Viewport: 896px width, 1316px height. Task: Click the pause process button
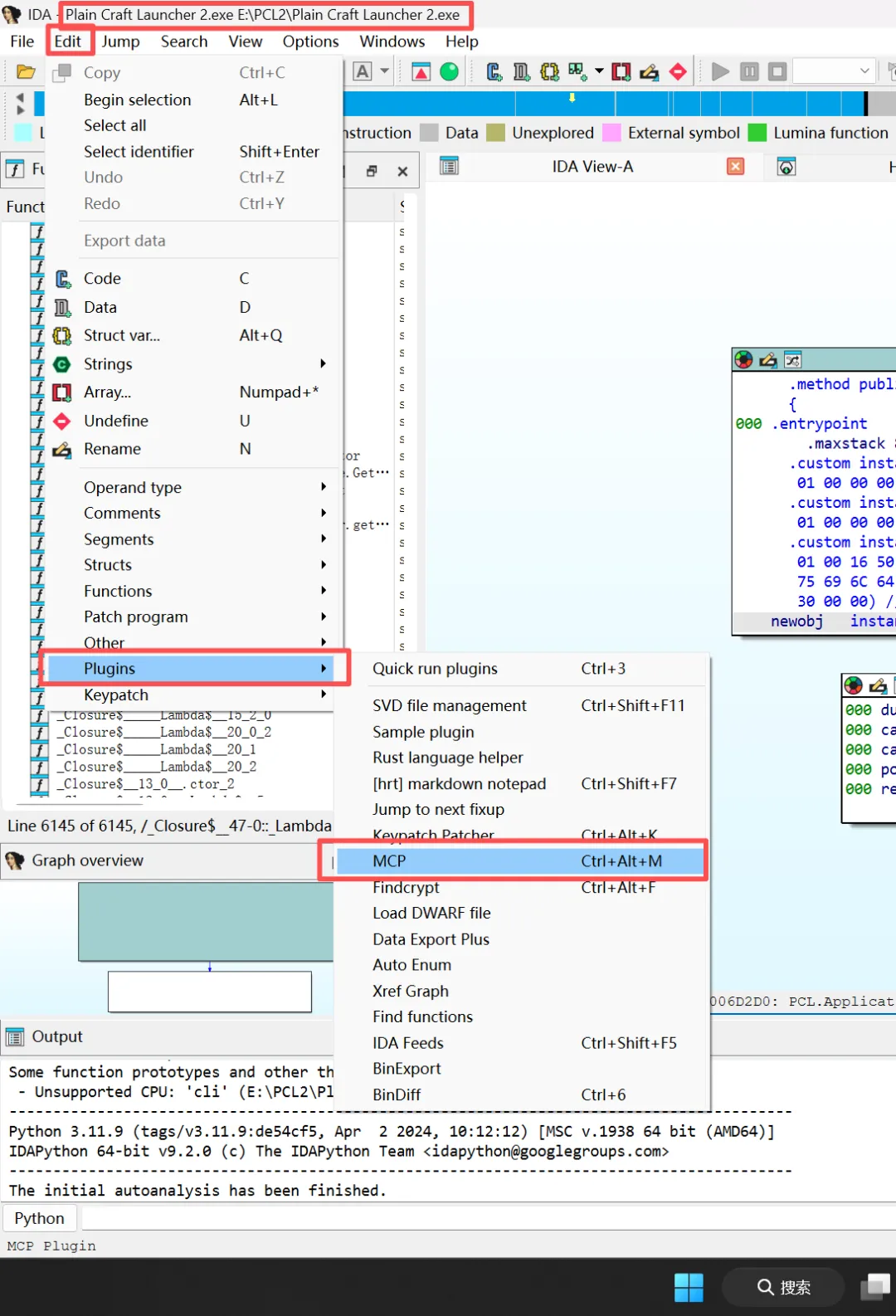(749, 71)
